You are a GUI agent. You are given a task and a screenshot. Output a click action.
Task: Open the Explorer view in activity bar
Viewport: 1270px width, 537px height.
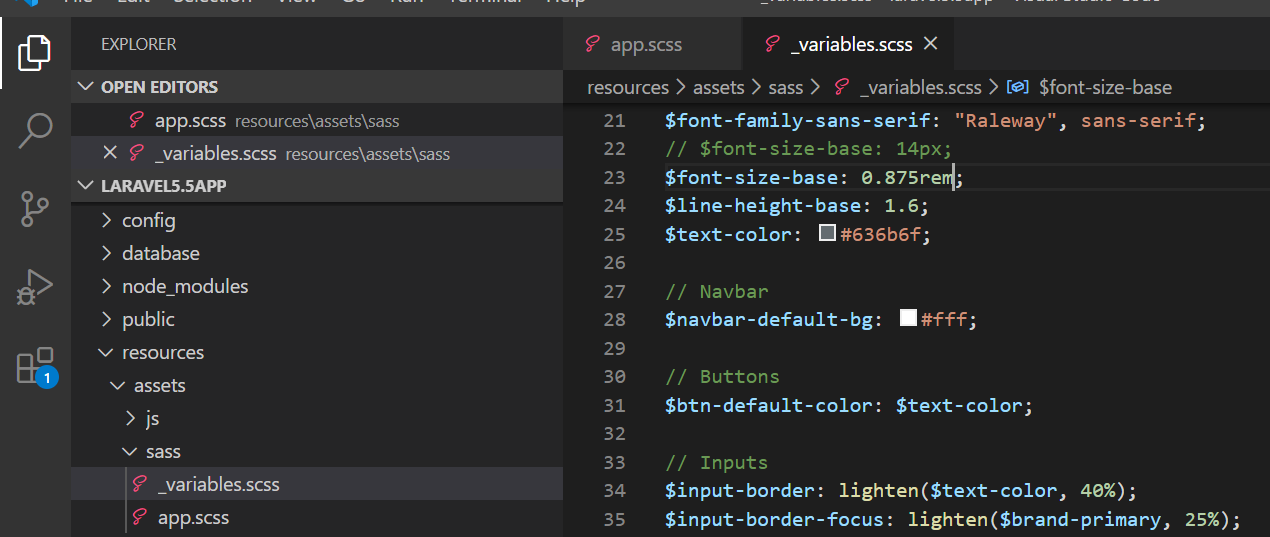click(35, 52)
